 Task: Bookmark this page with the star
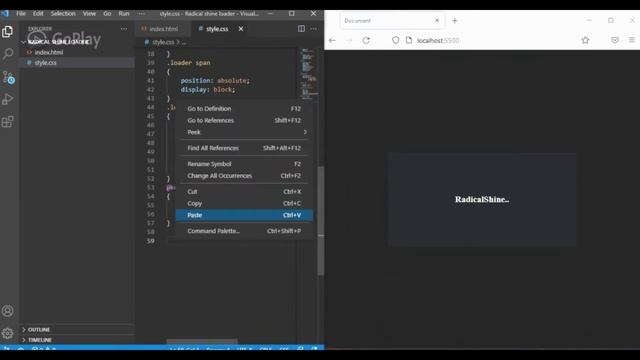585,40
